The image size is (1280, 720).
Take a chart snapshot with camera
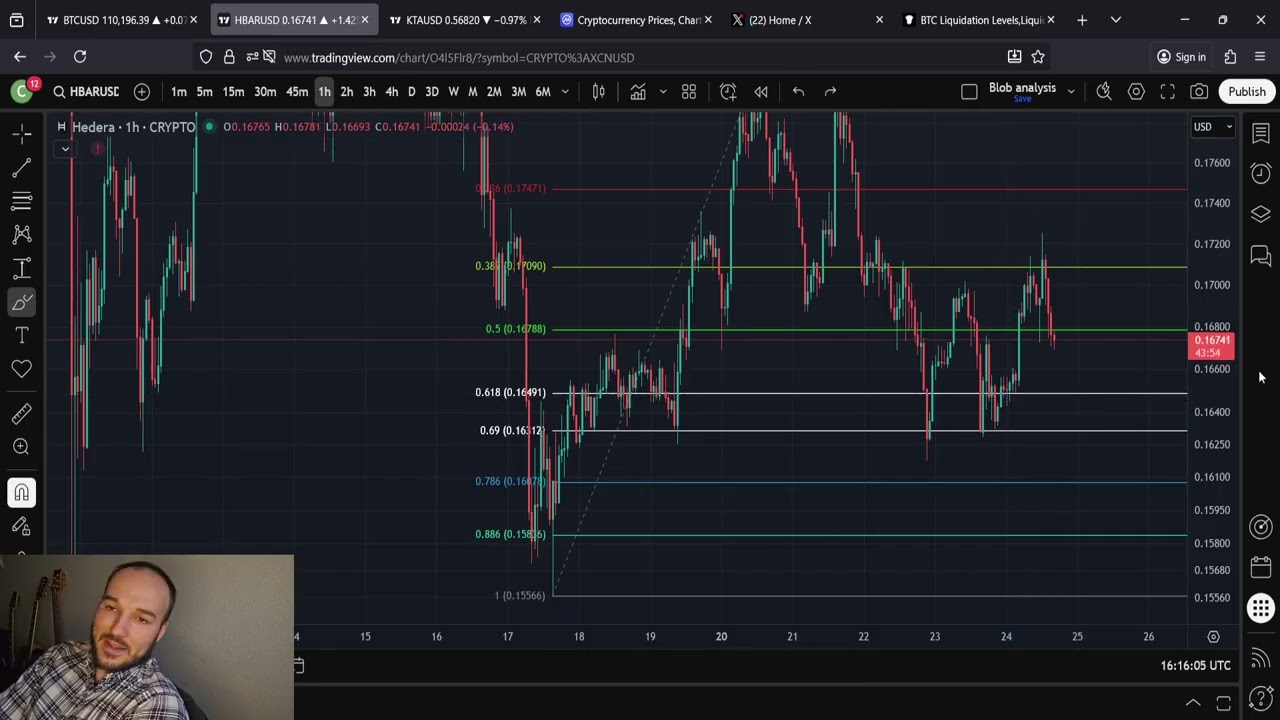[x=1199, y=91]
